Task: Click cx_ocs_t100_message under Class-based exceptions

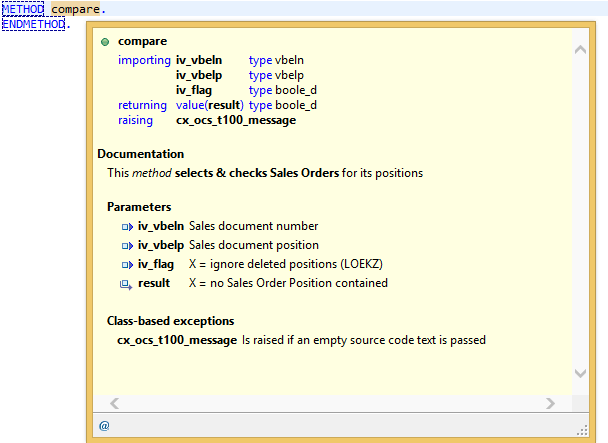Action: click(177, 340)
